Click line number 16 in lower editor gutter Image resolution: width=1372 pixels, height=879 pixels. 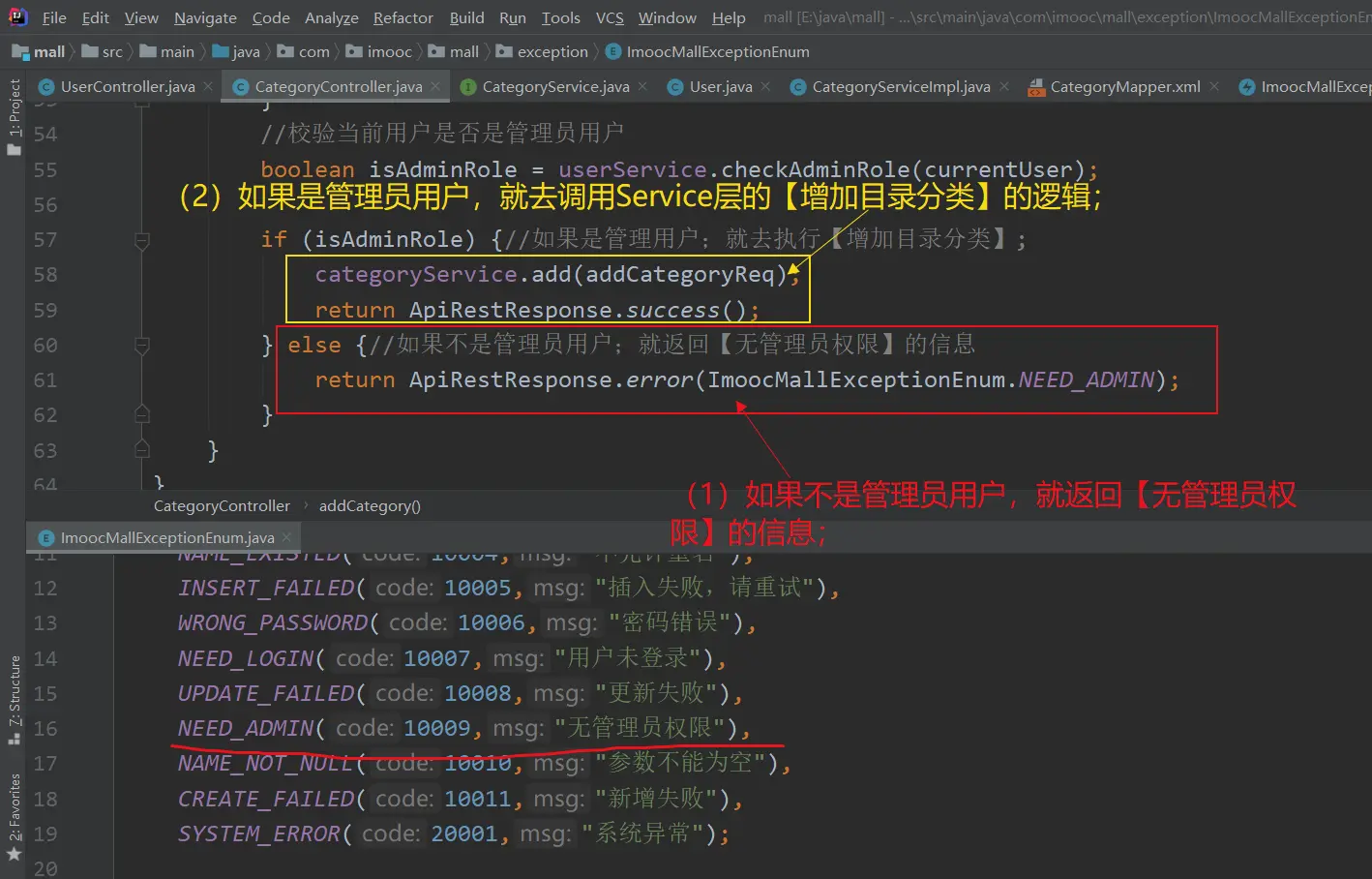[x=45, y=728]
